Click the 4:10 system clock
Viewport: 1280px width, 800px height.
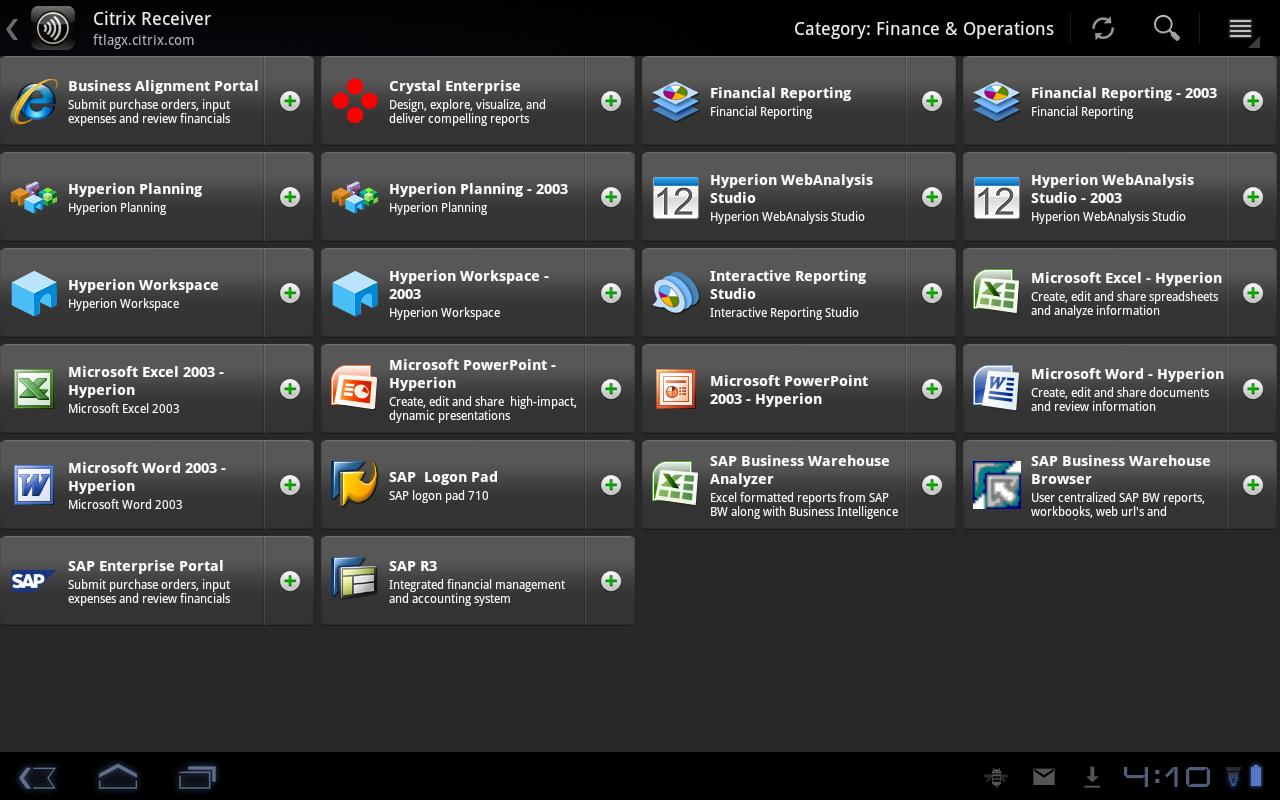[1167, 777]
